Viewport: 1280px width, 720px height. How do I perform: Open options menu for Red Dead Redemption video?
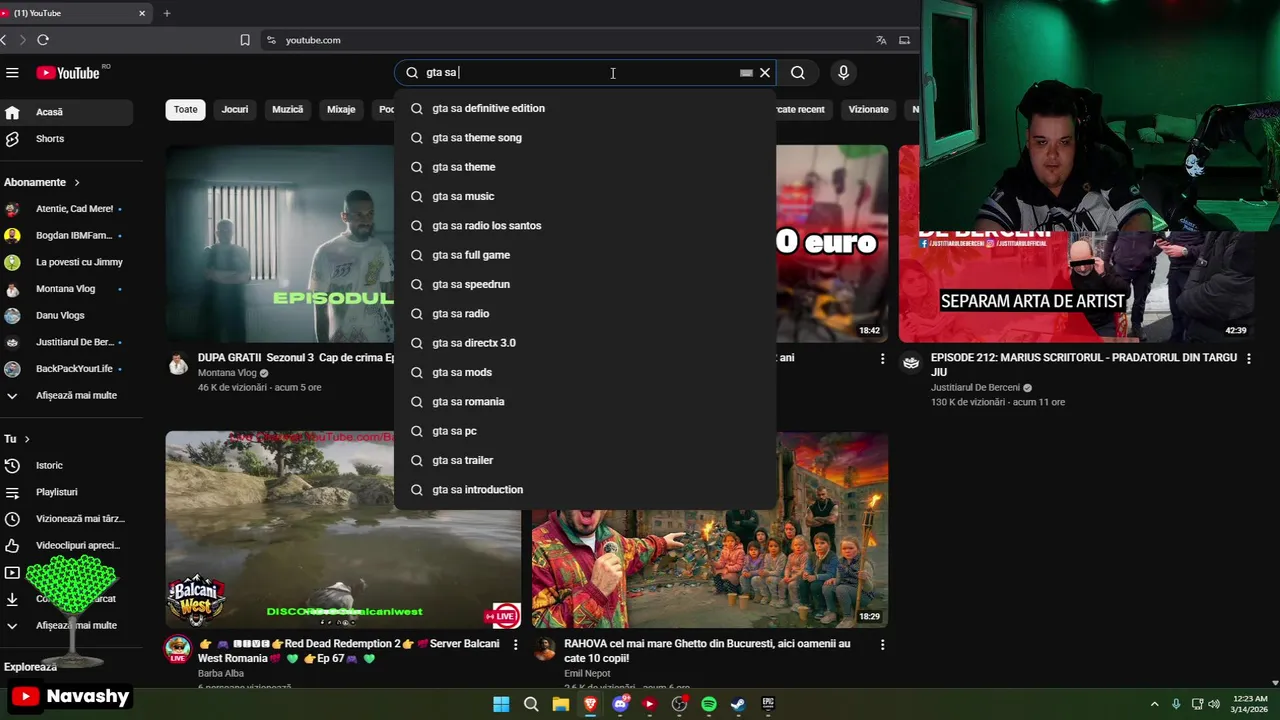(516, 645)
